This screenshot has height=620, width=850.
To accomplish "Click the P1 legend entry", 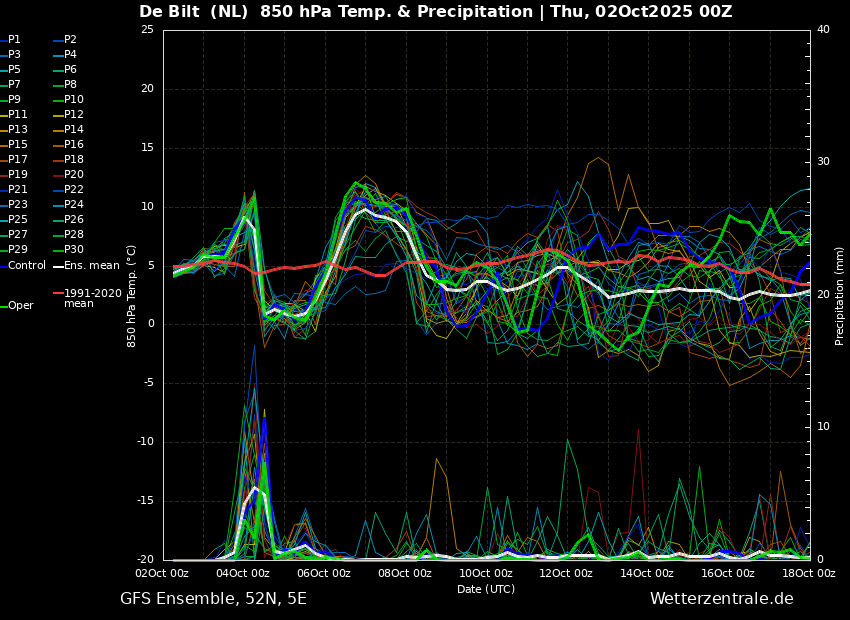I will pos(11,40).
